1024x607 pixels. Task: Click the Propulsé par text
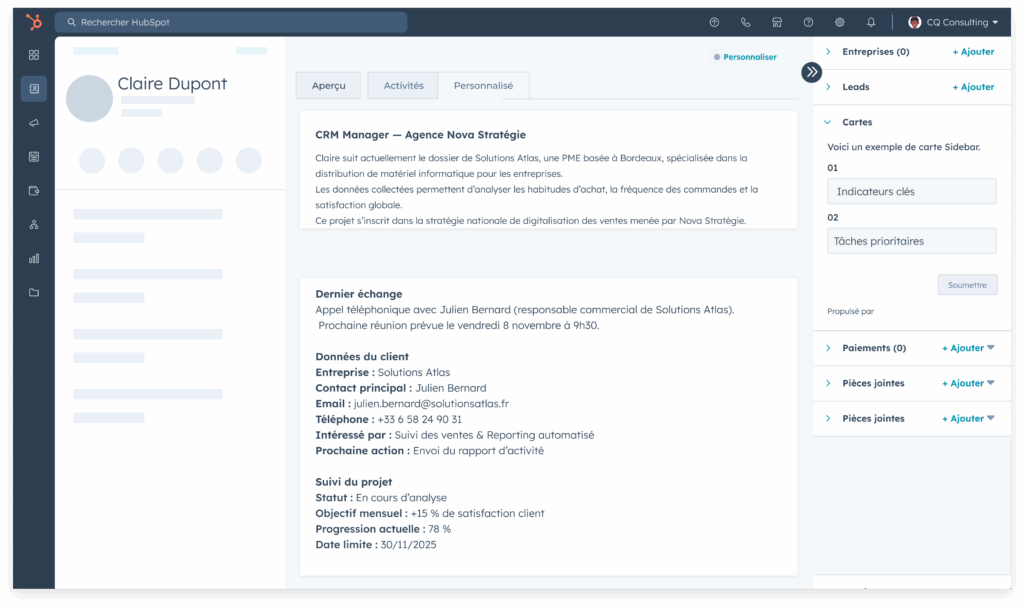click(850, 312)
